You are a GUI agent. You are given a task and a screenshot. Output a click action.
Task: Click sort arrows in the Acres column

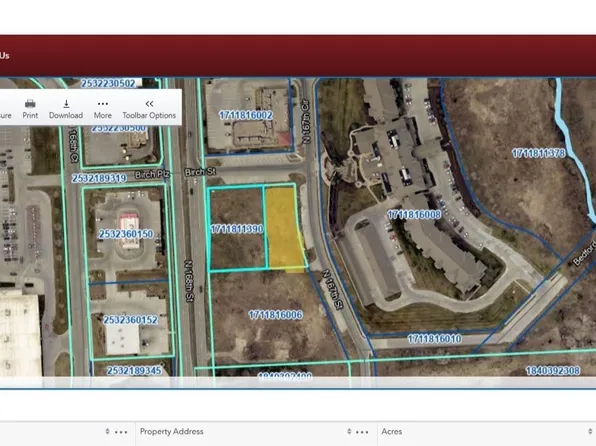[590, 431]
